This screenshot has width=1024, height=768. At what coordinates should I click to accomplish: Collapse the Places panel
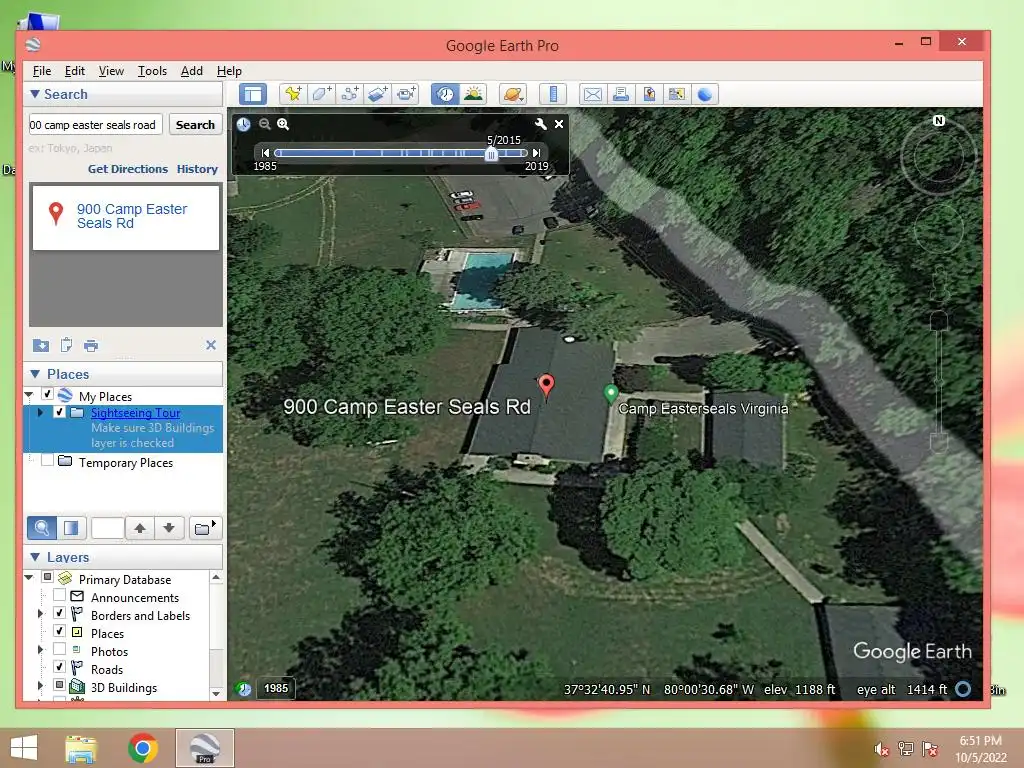(35, 374)
